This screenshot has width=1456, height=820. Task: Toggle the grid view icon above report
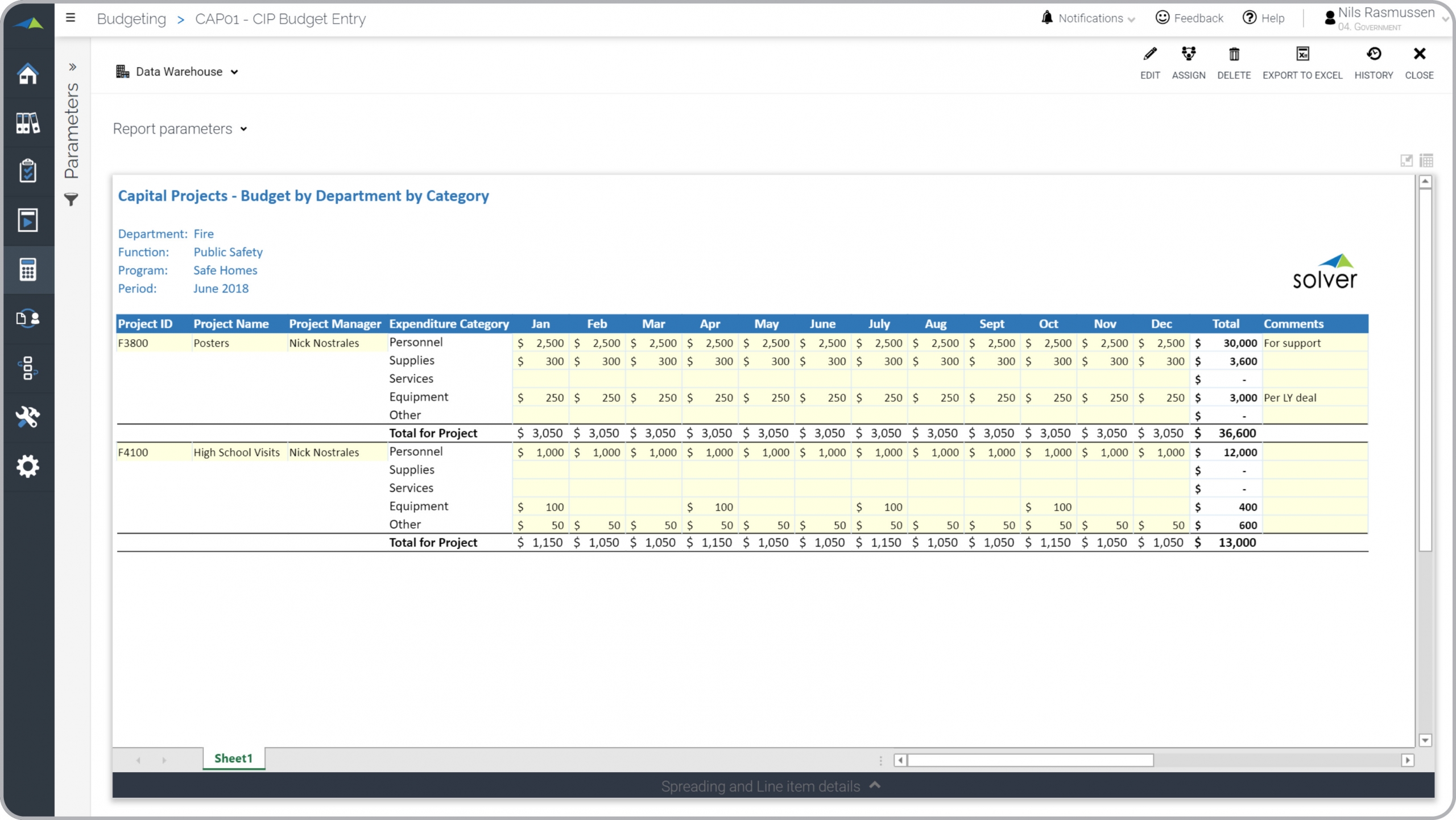pos(1426,160)
